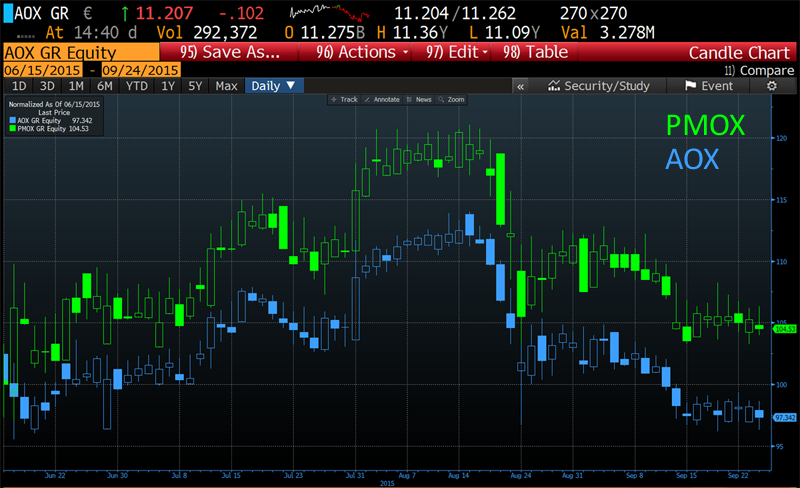Click the Compare option
This screenshot has width=800, height=488.
click(759, 70)
